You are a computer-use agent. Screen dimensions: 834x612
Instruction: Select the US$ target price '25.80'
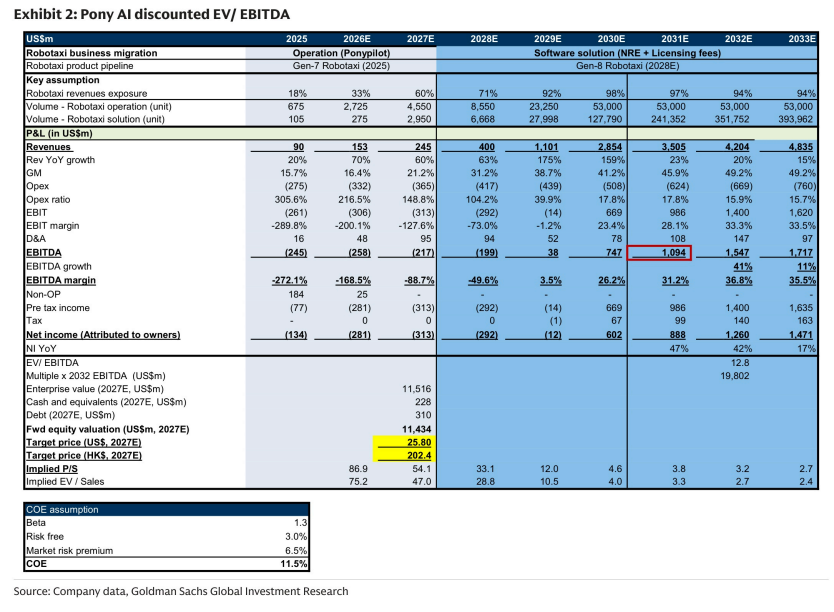[x=419, y=442]
